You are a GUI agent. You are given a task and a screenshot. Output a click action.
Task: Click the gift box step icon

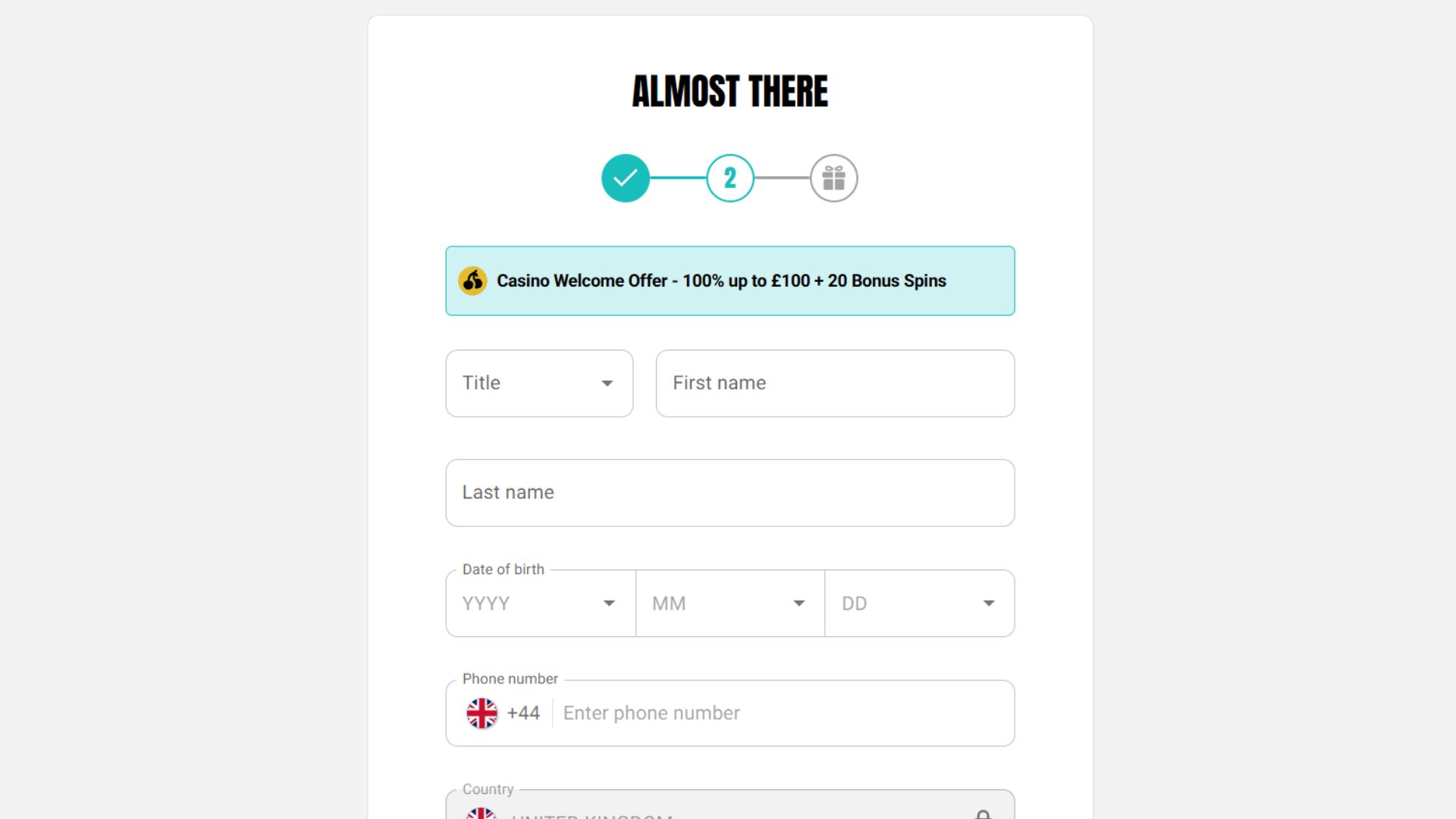coord(834,178)
